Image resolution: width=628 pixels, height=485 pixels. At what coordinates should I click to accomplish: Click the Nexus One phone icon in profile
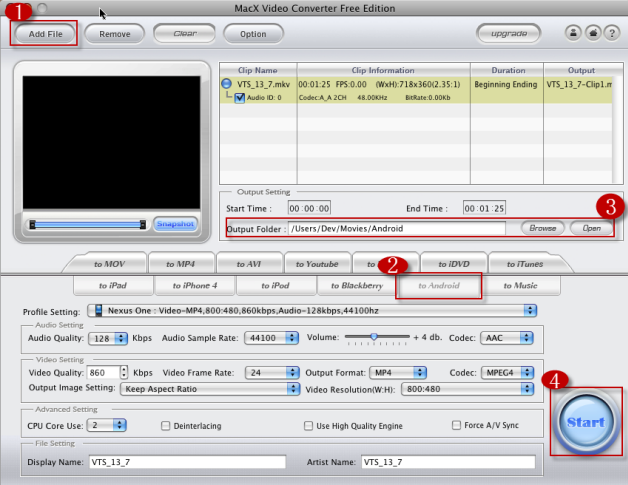(x=99, y=310)
